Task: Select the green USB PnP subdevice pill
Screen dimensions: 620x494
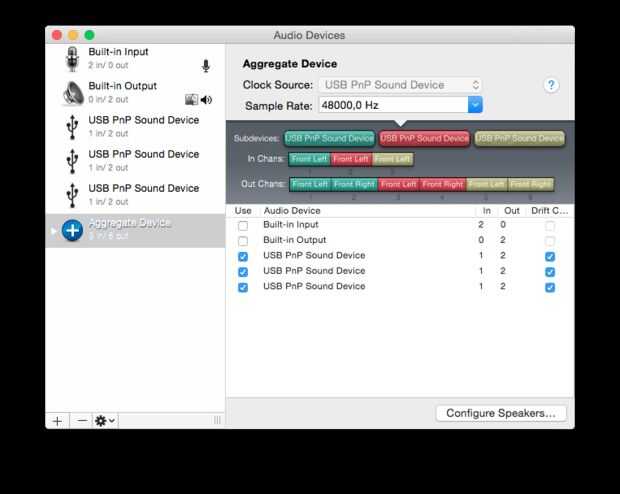Action: tap(329, 138)
